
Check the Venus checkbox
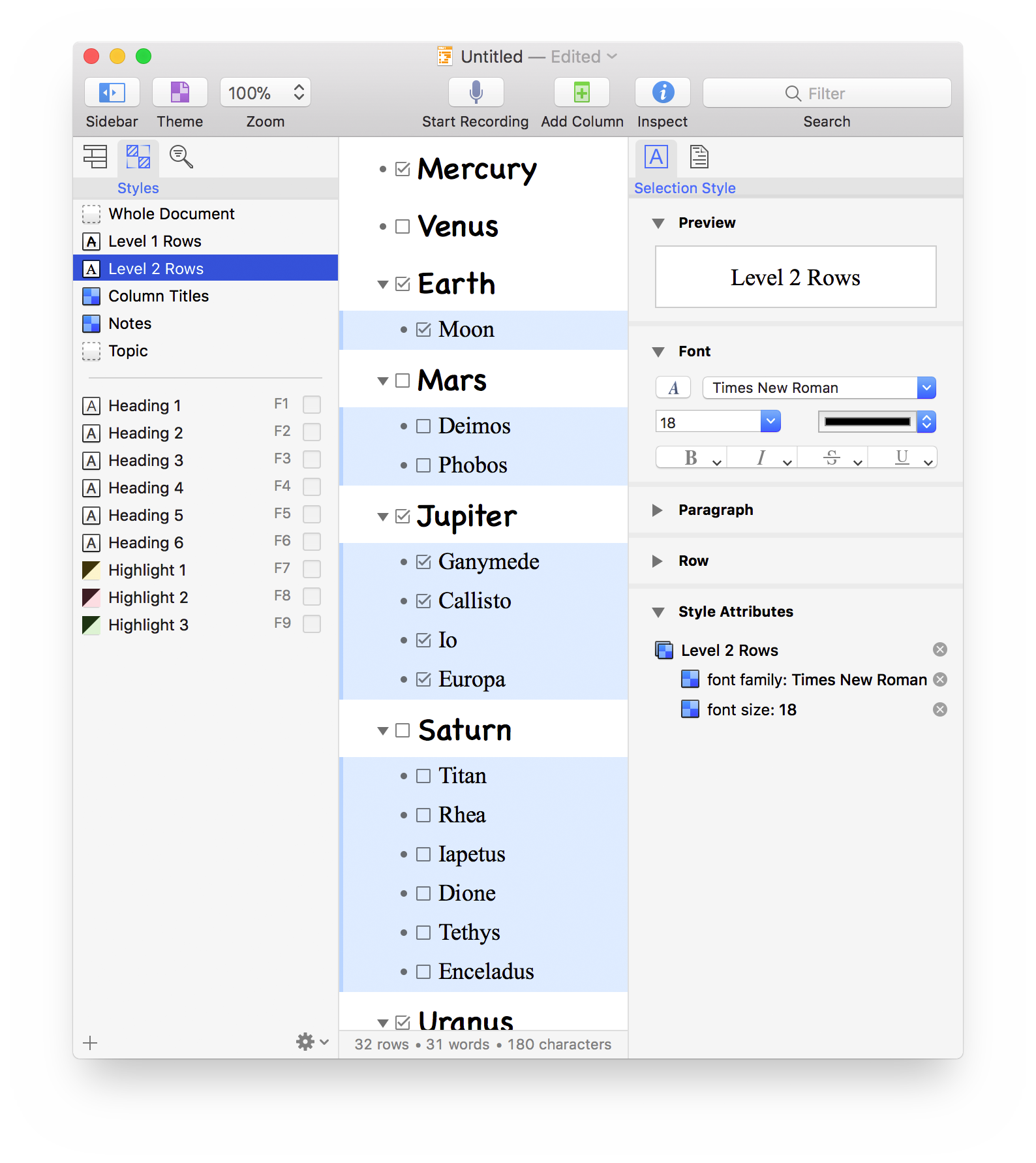403,226
